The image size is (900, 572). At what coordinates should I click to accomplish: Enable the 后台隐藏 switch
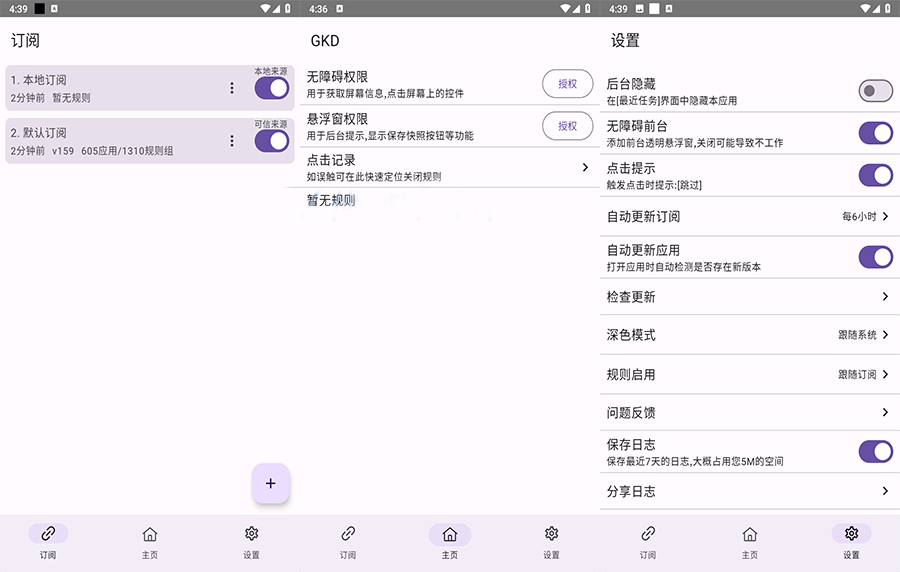point(876,91)
